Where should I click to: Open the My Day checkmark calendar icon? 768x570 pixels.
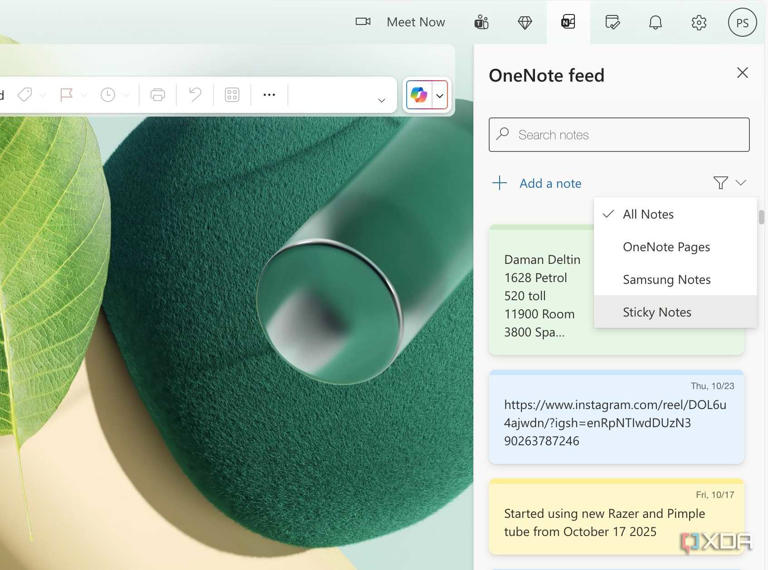(x=612, y=22)
